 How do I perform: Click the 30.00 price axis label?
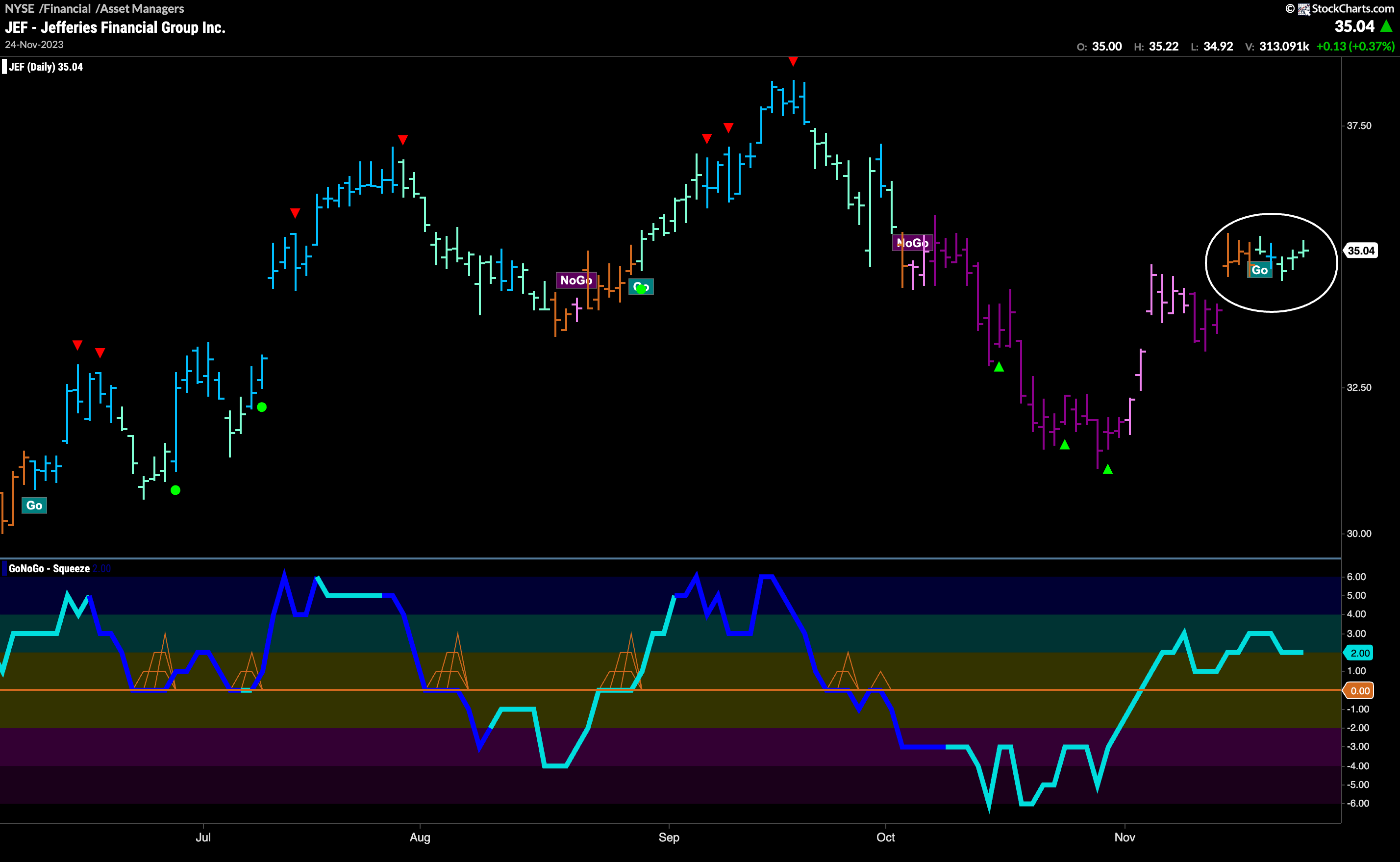(x=1359, y=533)
